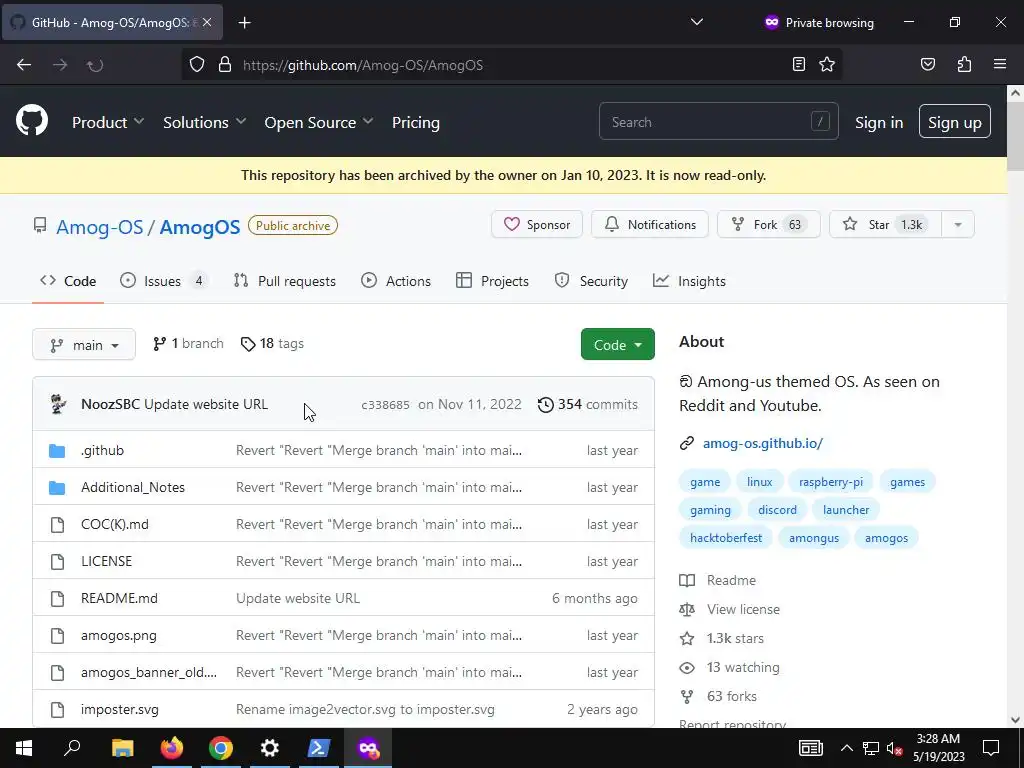Open Chrome from the taskbar
Viewport: 1024px width, 768px height.
point(221,748)
